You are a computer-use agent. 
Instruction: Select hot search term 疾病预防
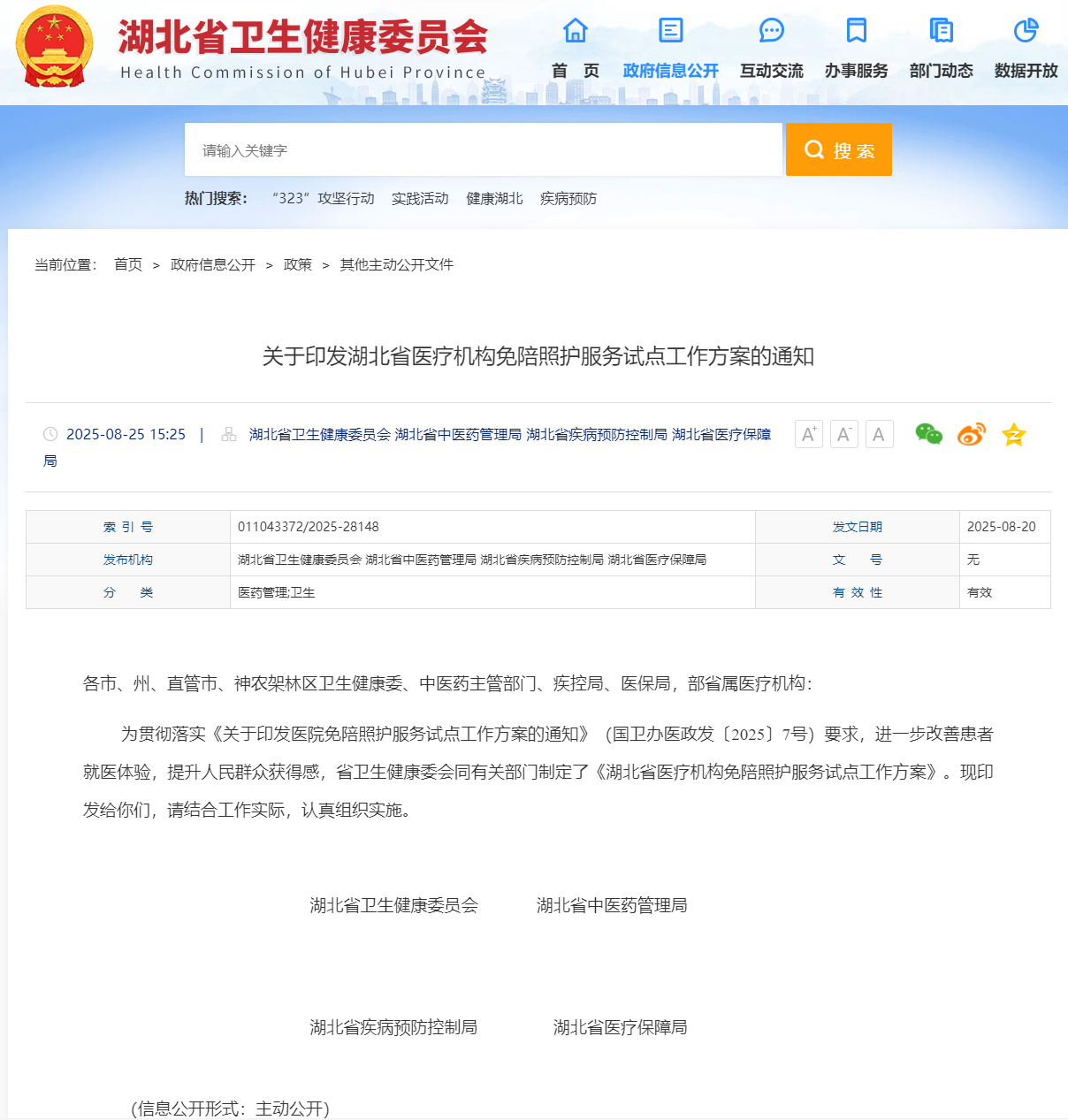(x=568, y=199)
